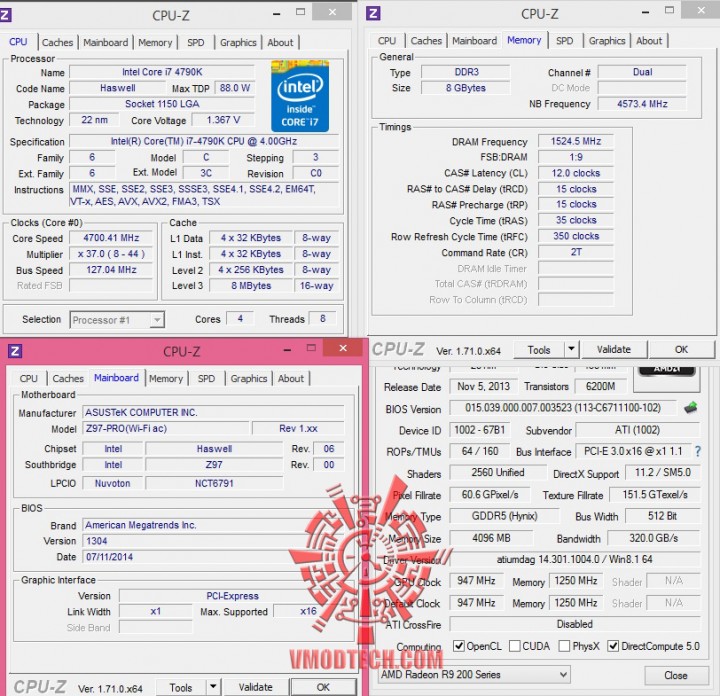Open the AMD Radeon R9 200 Series dropdown

(474, 674)
